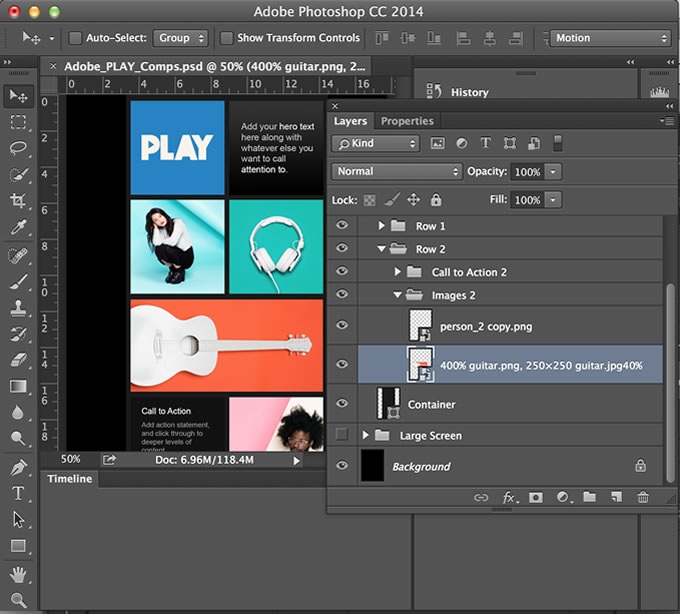
Task: Select the Crop tool
Action: (18, 200)
